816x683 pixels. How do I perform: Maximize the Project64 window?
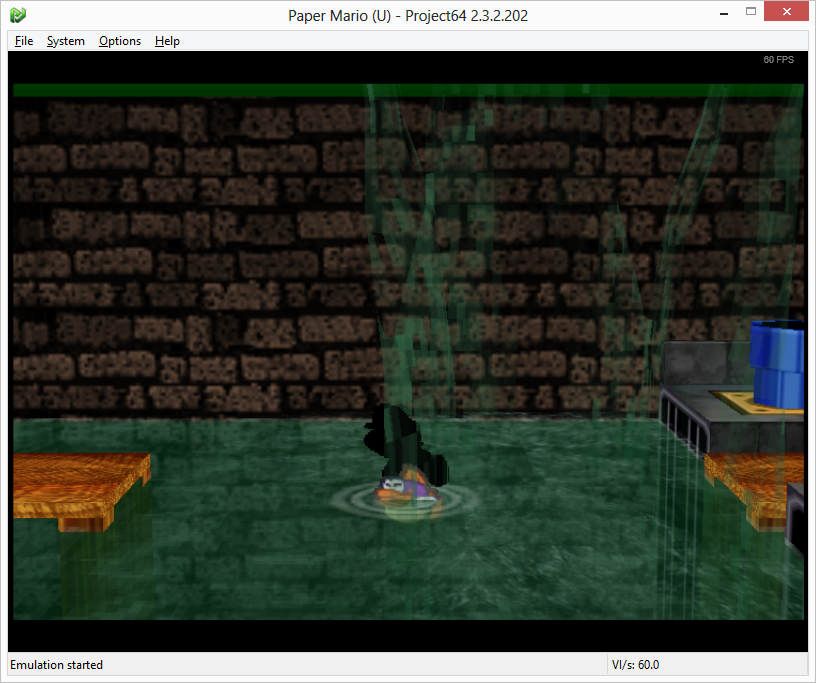coord(751,11)
